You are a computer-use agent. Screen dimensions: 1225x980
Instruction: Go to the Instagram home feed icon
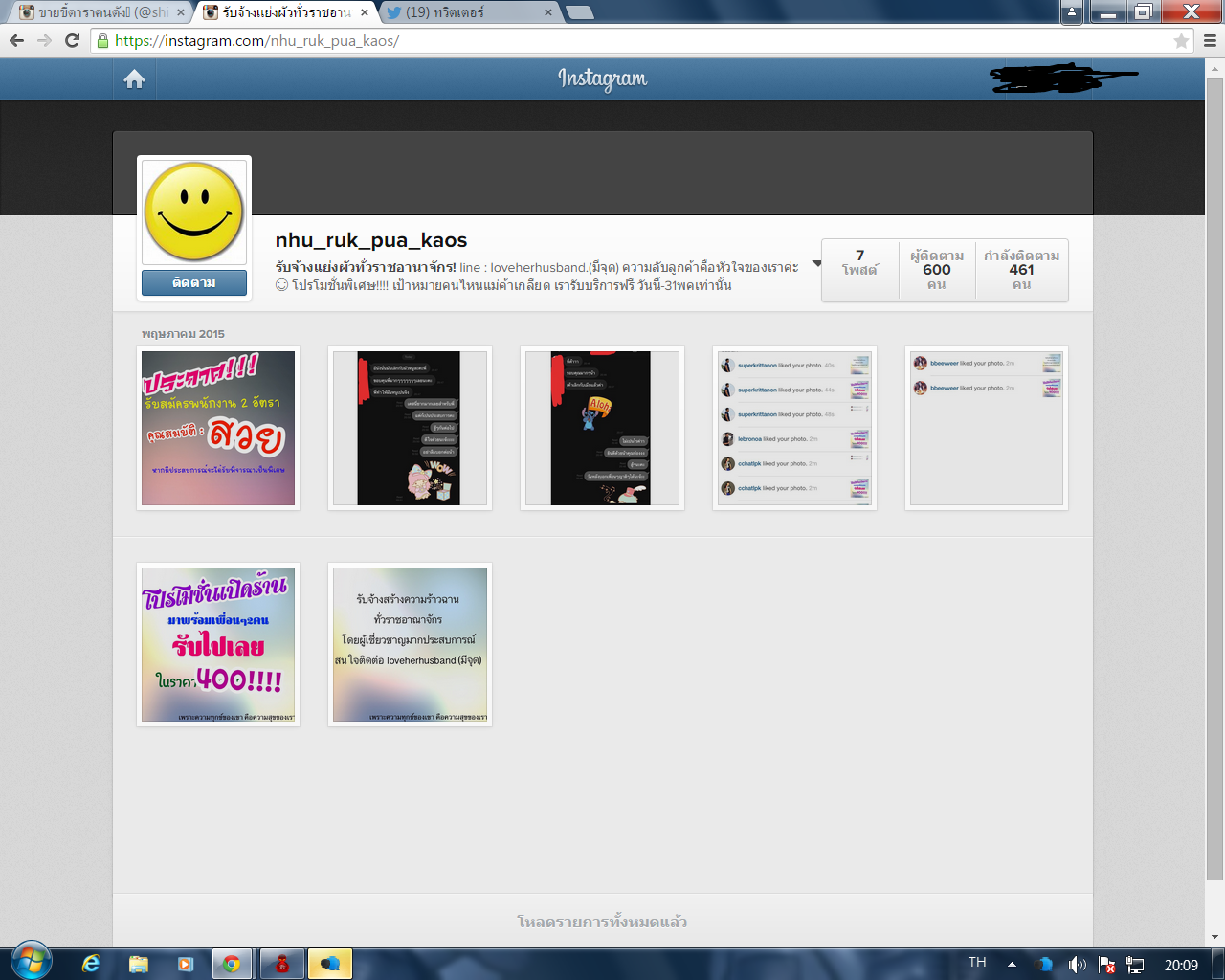pos(134,79)
